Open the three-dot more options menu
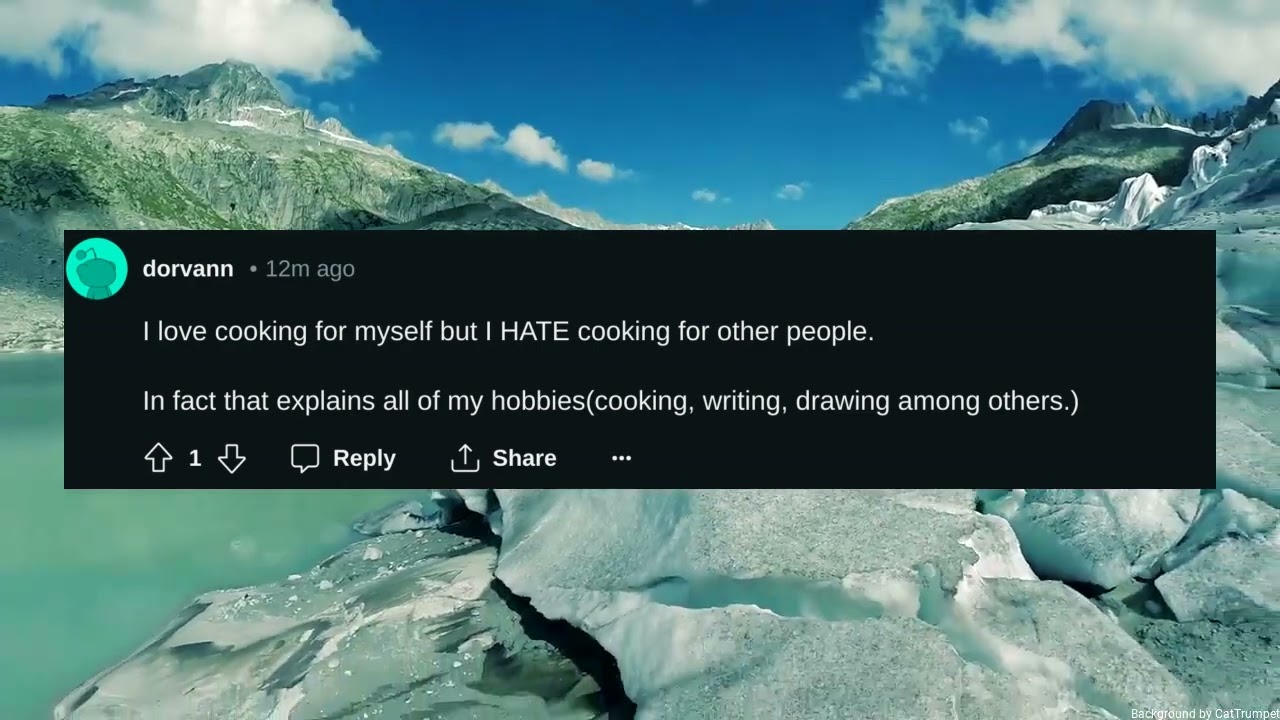Screen dimensions: 1280x720 (621, 458)
